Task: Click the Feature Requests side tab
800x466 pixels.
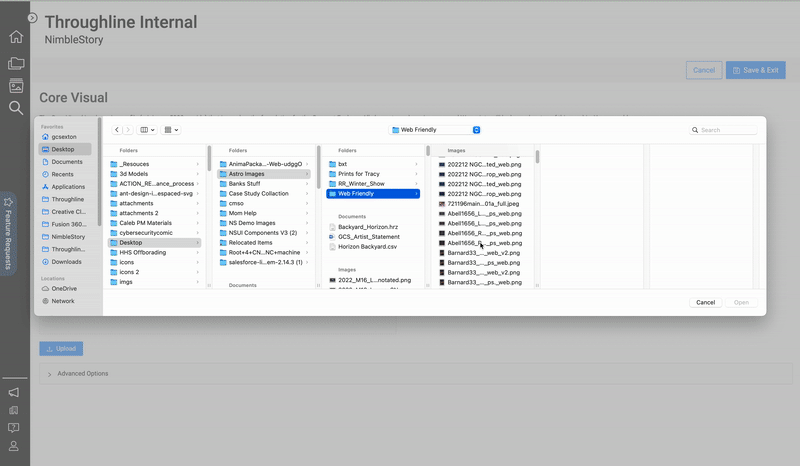Action: pyautogui.click(x=9, y=233)
